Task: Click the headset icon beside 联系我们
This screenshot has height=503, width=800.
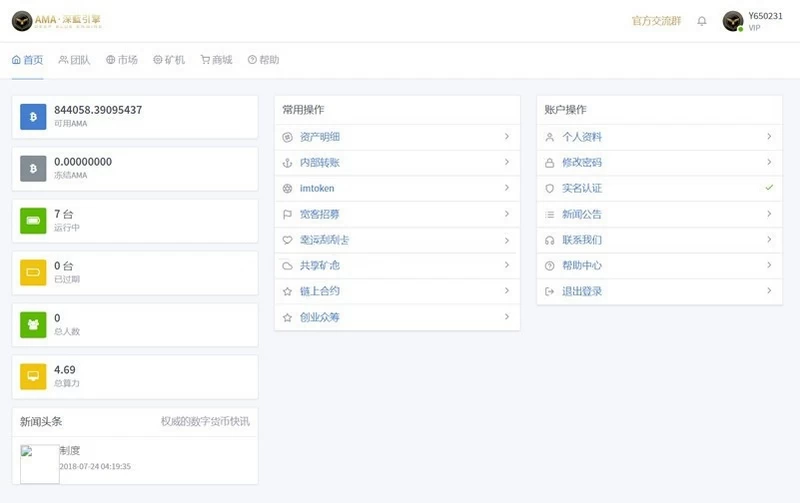Action: coord(549,240)
